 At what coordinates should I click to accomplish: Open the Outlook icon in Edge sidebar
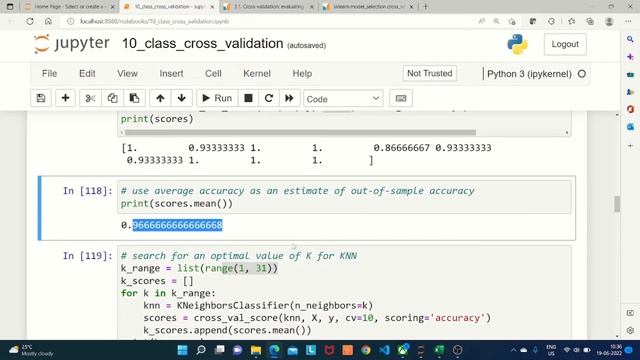click(x=630, y=127)
